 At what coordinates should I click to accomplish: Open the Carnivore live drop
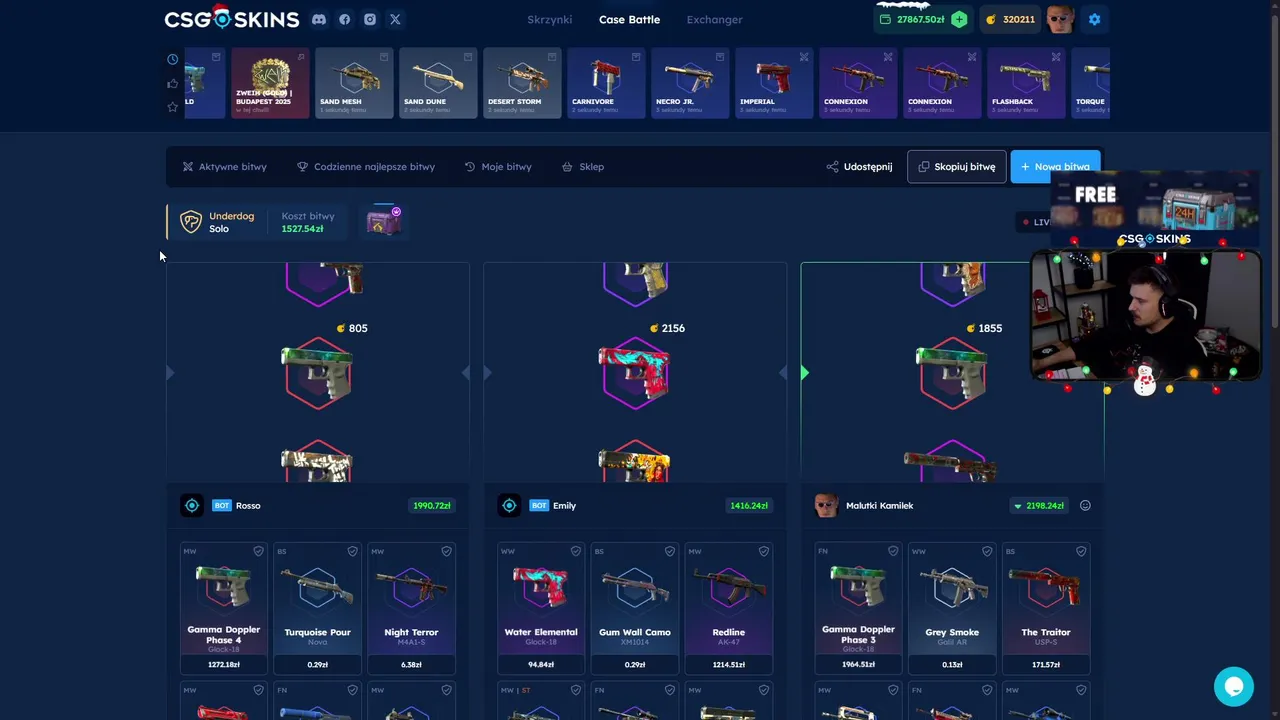point(606,83)
